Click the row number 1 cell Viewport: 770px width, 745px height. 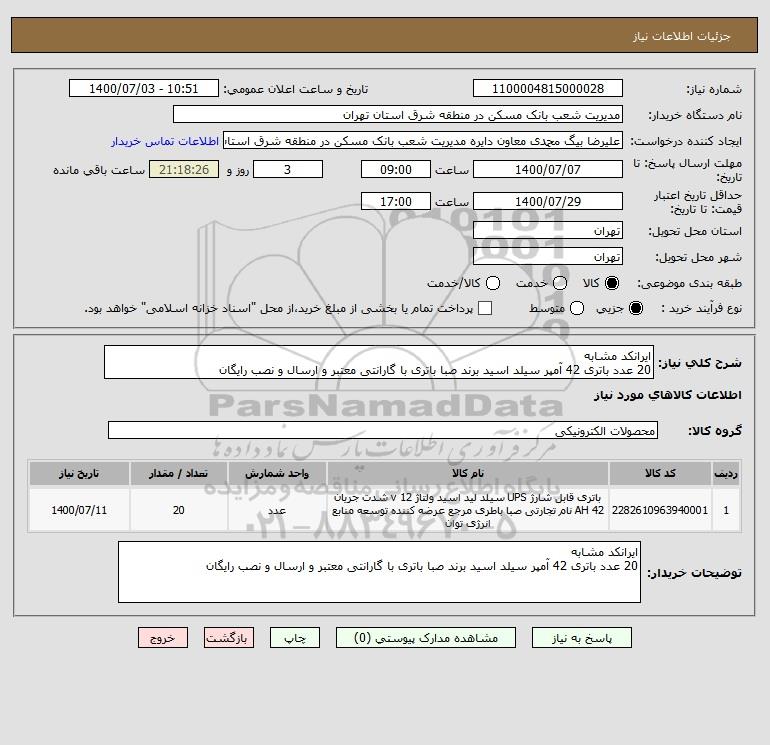coord(726,510)
